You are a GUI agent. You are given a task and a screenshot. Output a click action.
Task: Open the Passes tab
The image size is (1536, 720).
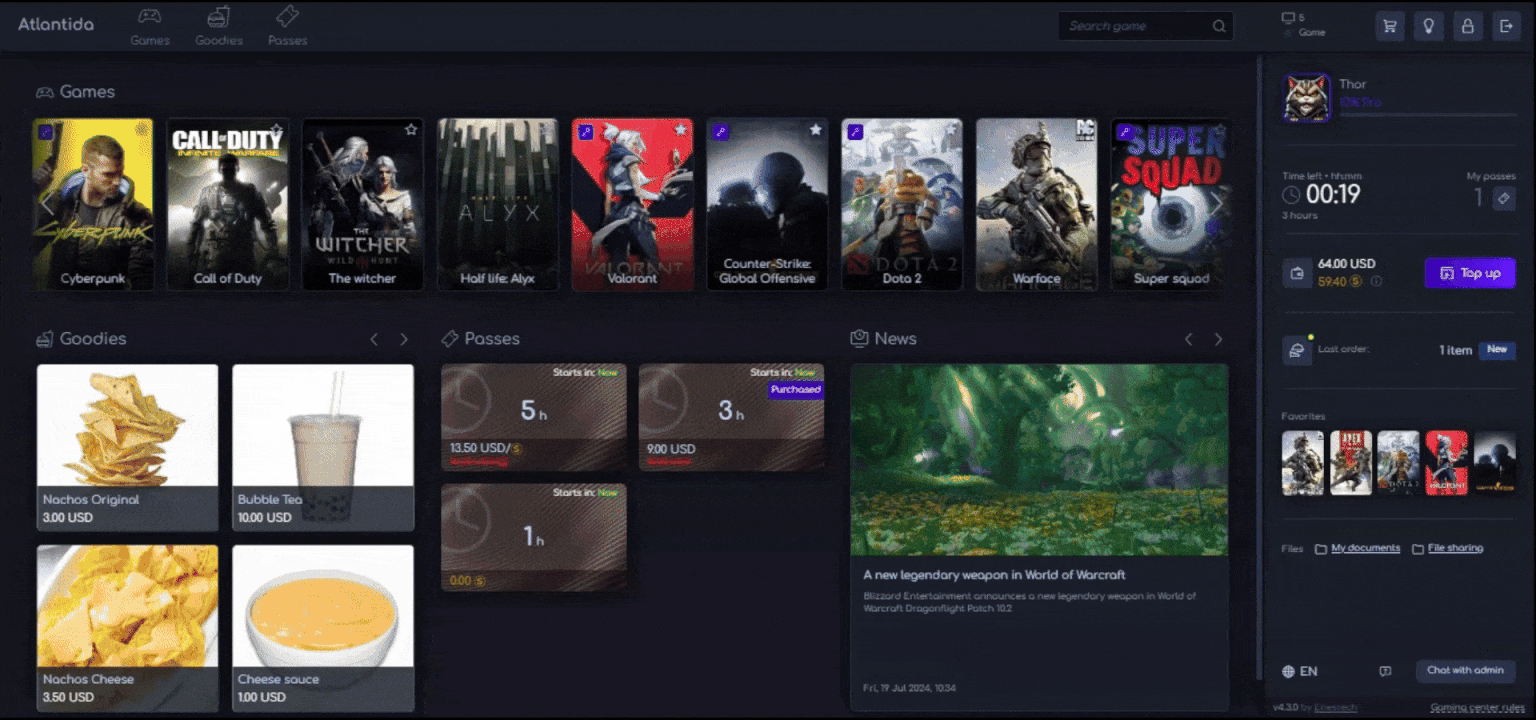(287, 27)
